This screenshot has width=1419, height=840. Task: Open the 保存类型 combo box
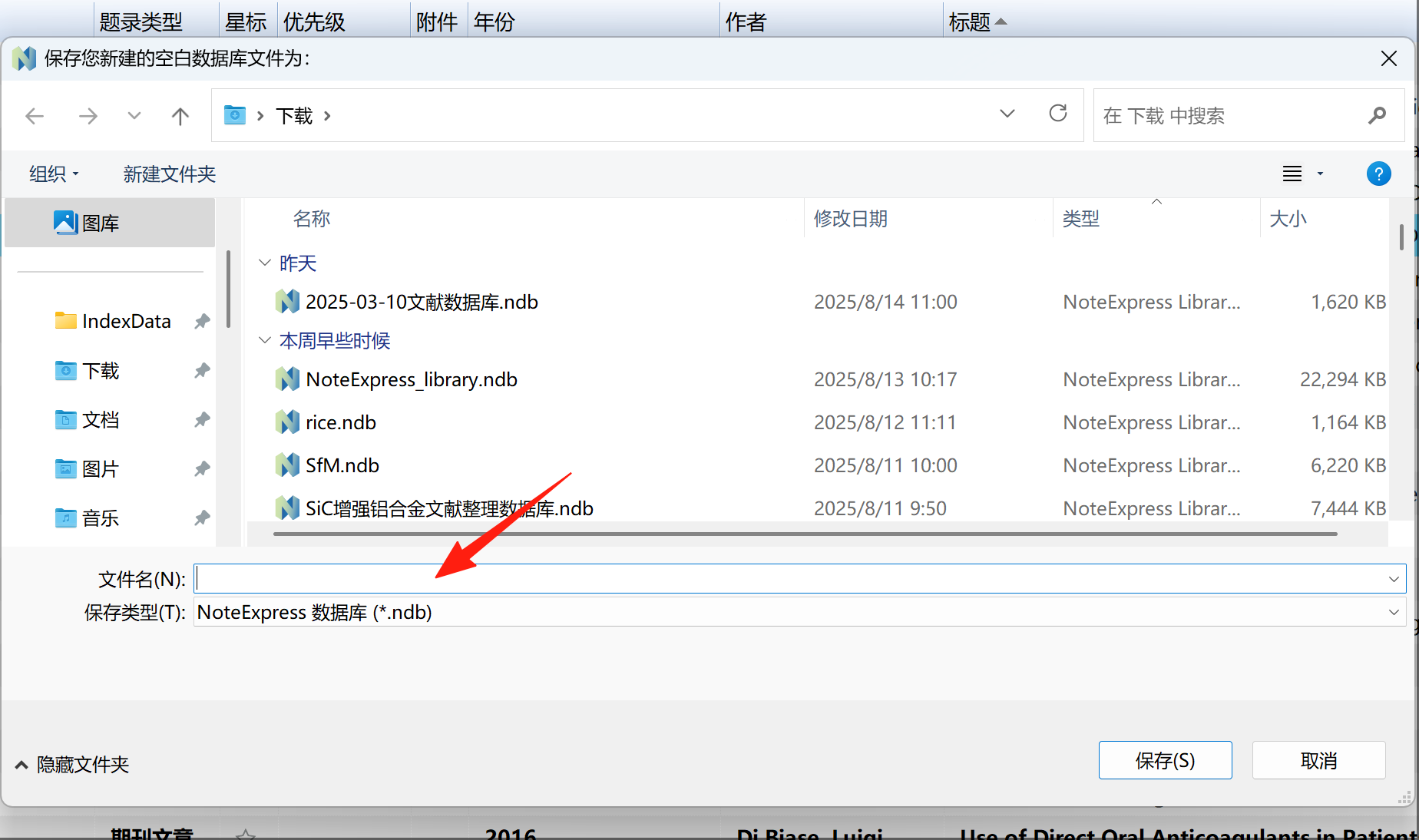click(799, 612)
